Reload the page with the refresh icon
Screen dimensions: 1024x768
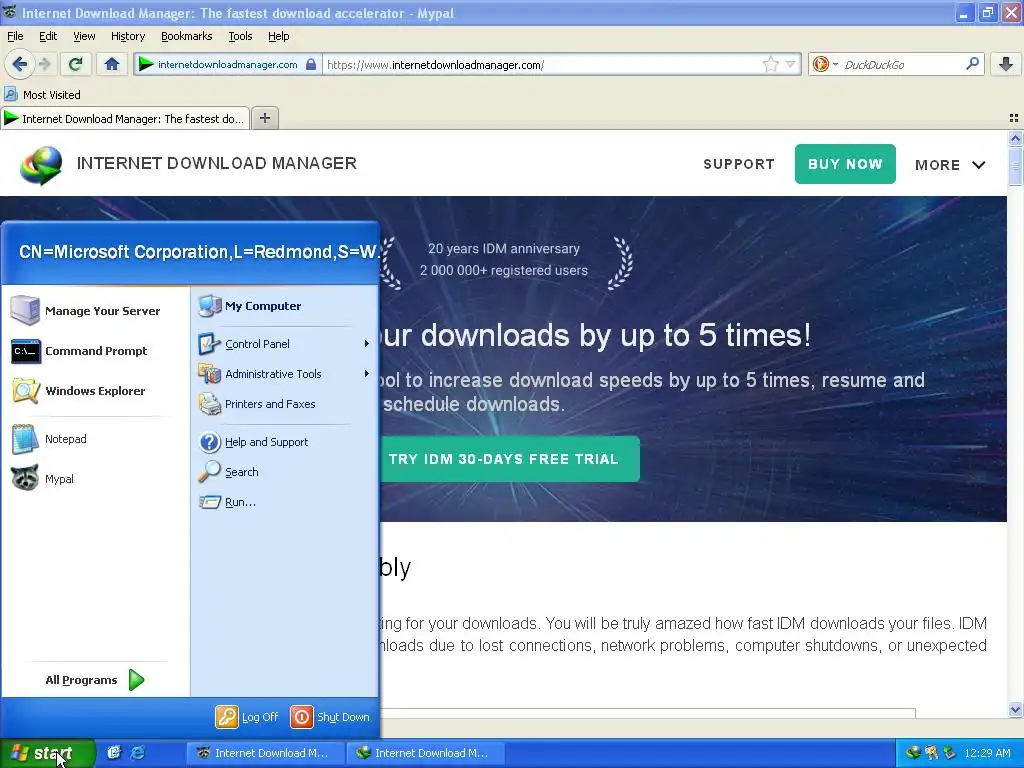click(75, 64)
